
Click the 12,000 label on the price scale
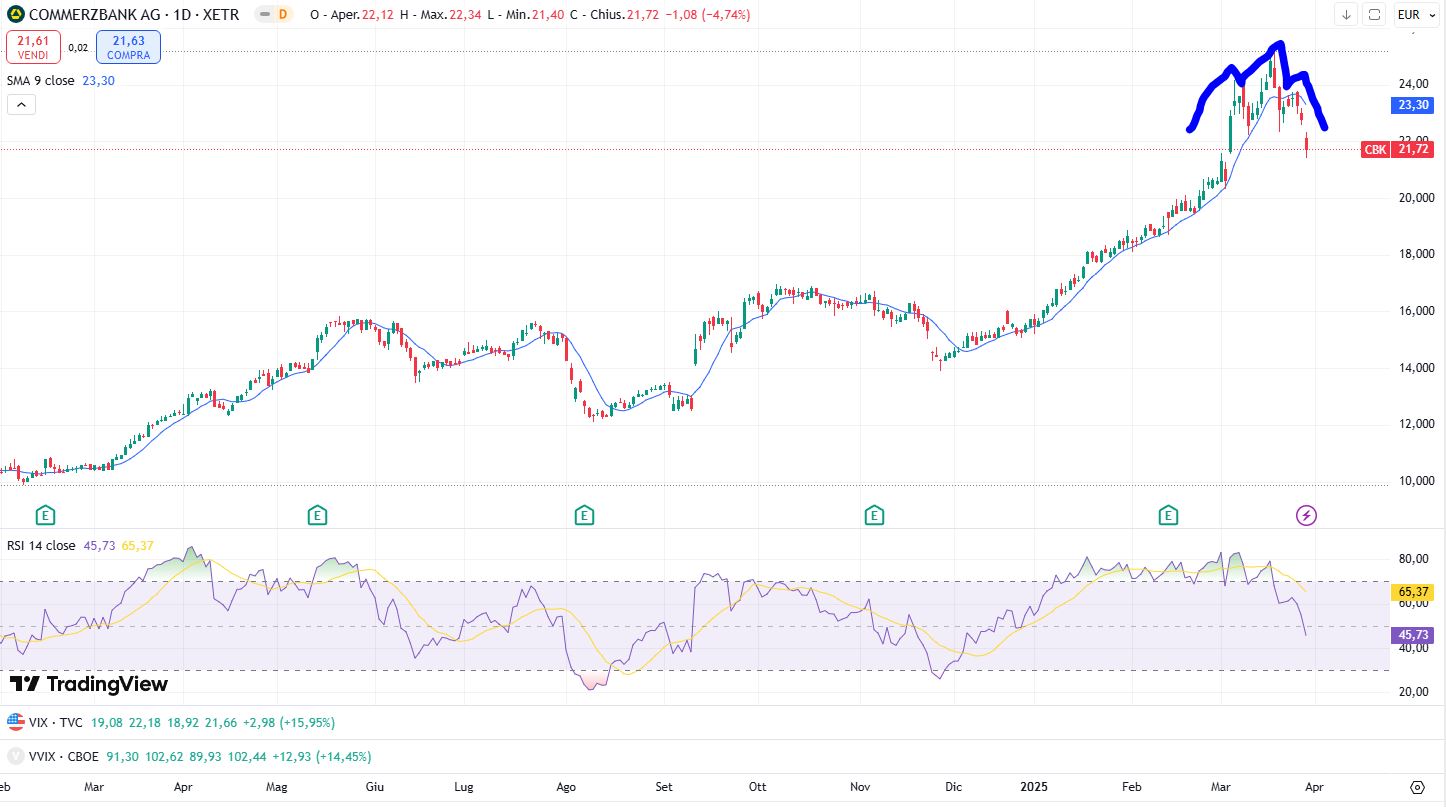(x=1415, y=424)
